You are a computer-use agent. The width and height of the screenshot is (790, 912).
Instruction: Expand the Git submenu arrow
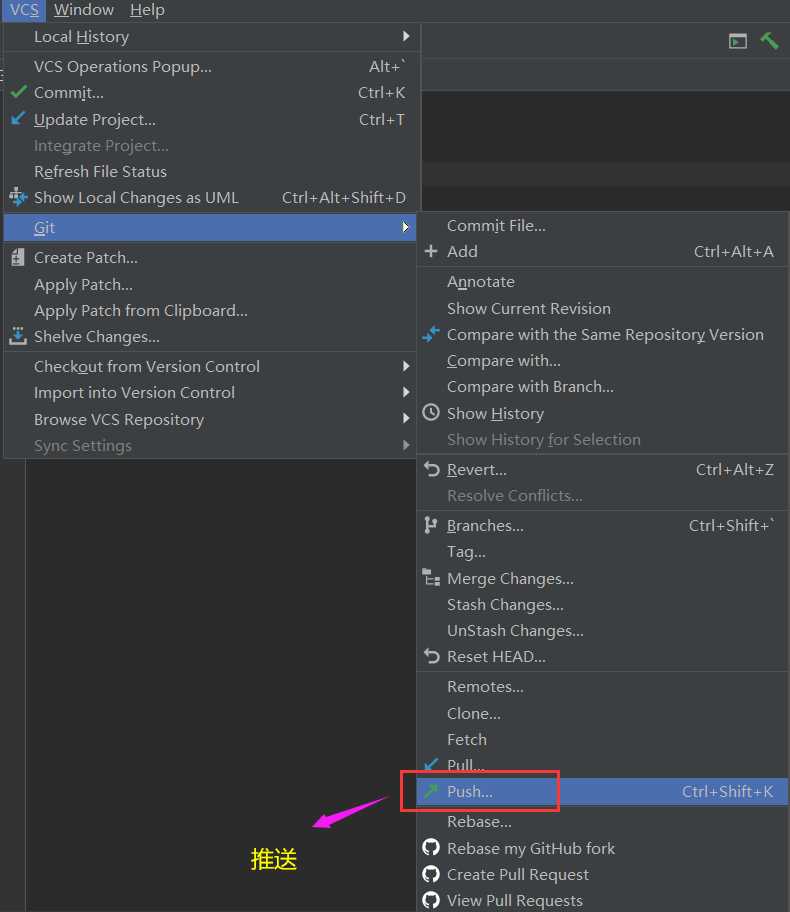coord(406,227)
